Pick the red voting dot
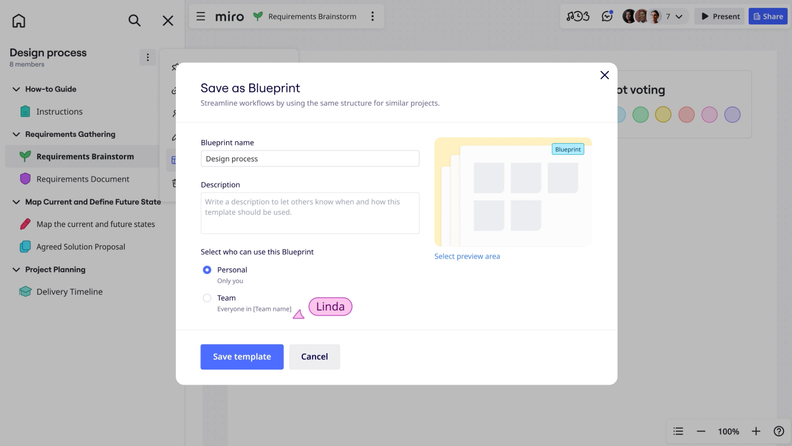Screen dimensions: 792x446 click(686, 115)
